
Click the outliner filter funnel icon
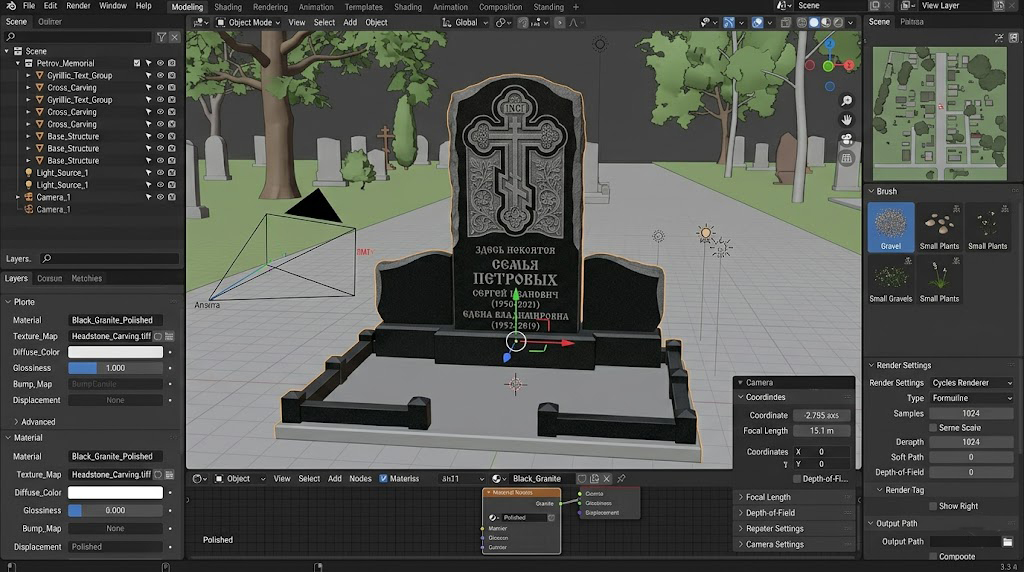coord(161,37)
